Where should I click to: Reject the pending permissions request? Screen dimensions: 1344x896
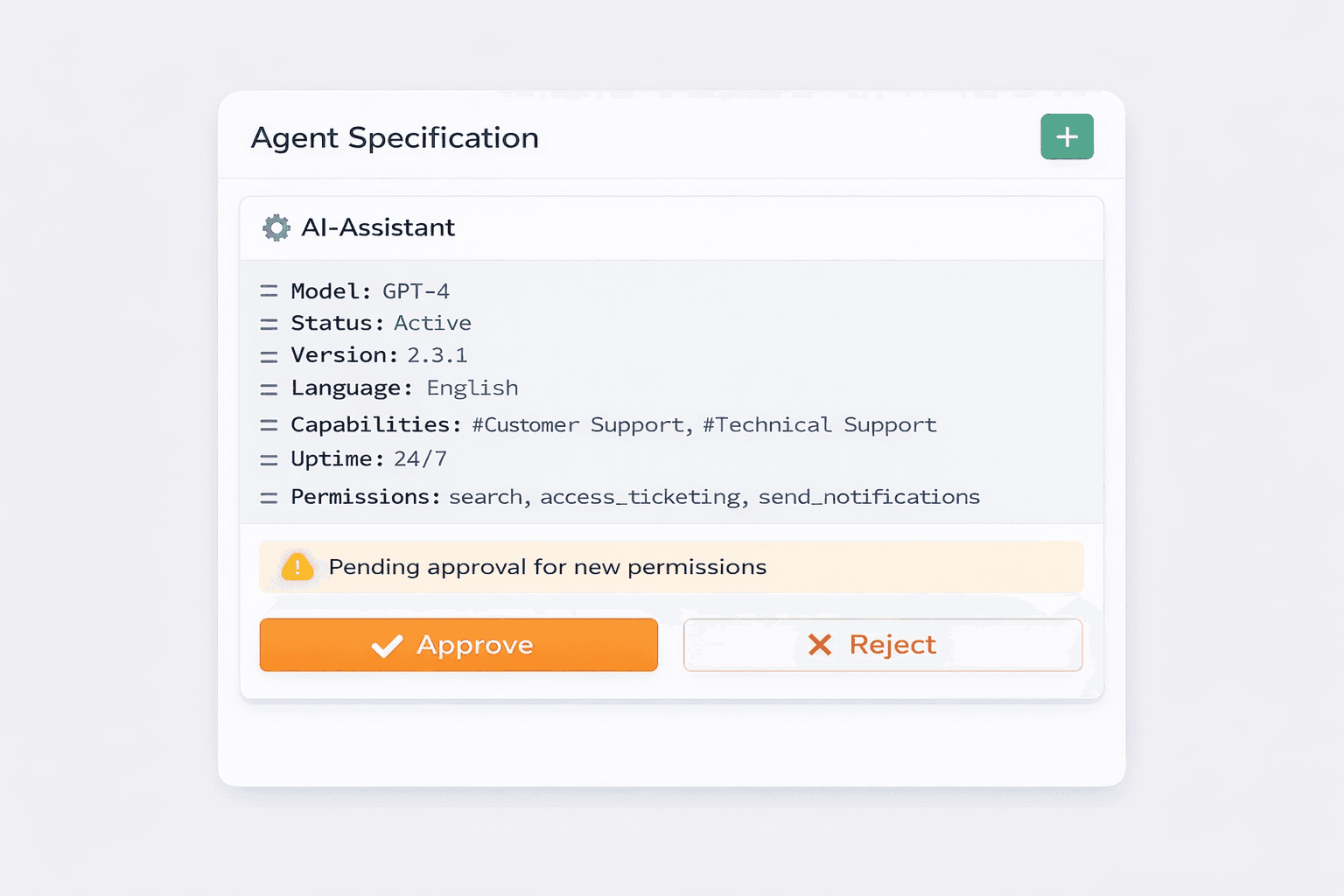tap(882, 645)
